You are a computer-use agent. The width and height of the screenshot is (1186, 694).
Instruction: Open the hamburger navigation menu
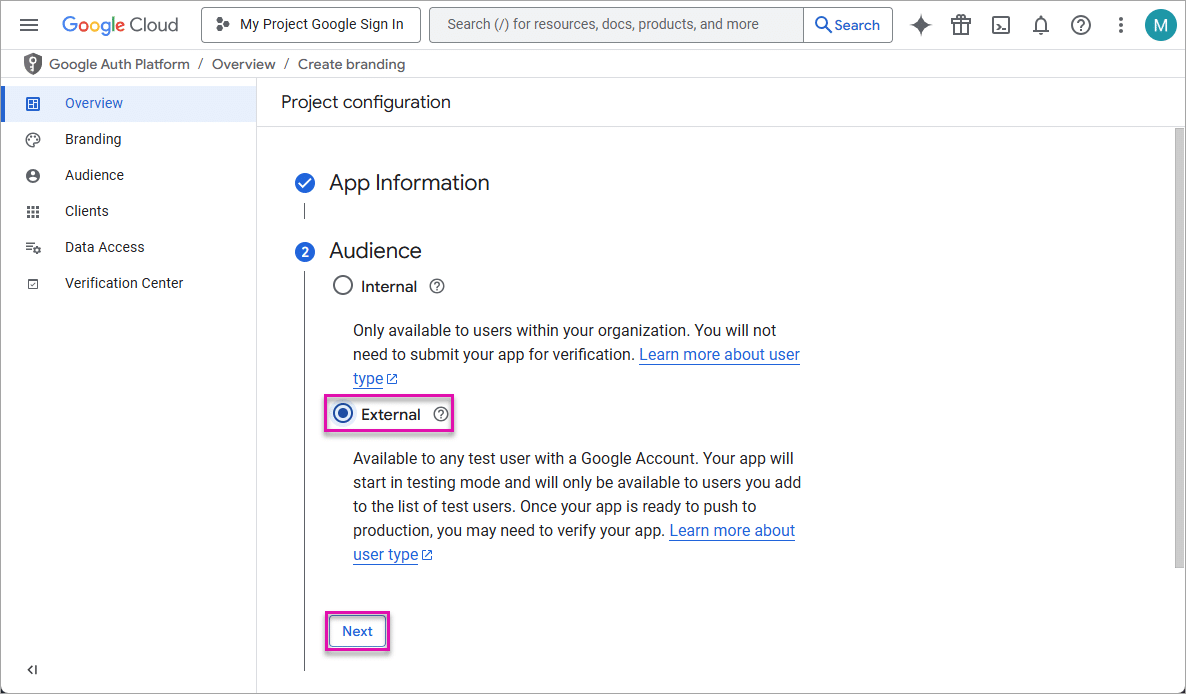(x=29, y=24)
